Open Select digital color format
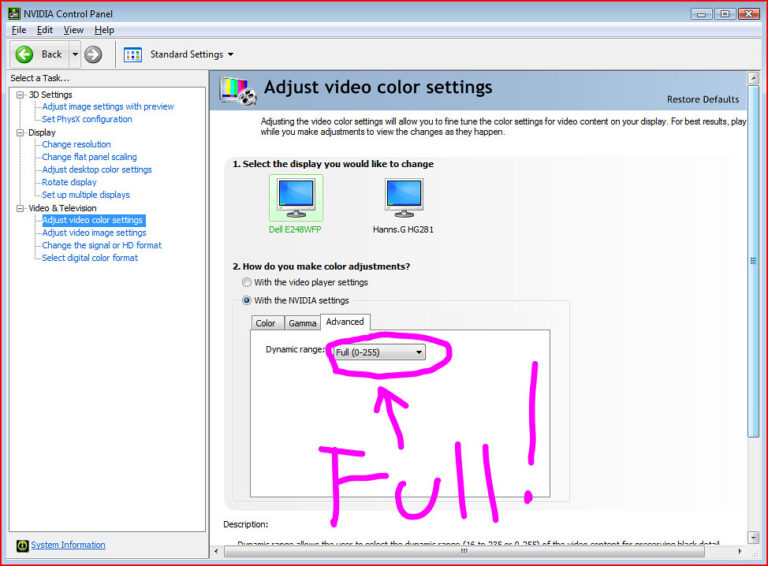The width and height of the screenshot is (768, 566). click(90, 258)
